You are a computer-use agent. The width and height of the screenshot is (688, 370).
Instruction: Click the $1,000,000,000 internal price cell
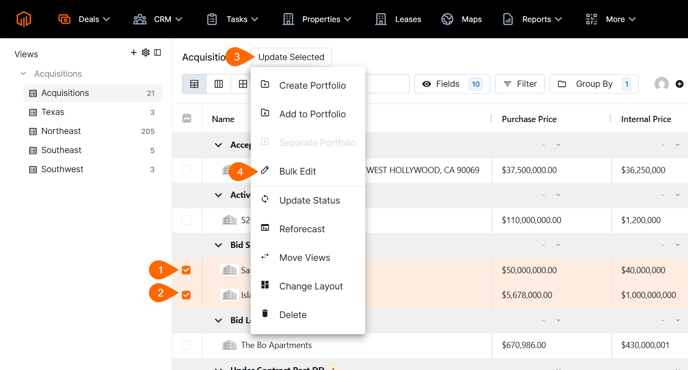tap(649, 295)
